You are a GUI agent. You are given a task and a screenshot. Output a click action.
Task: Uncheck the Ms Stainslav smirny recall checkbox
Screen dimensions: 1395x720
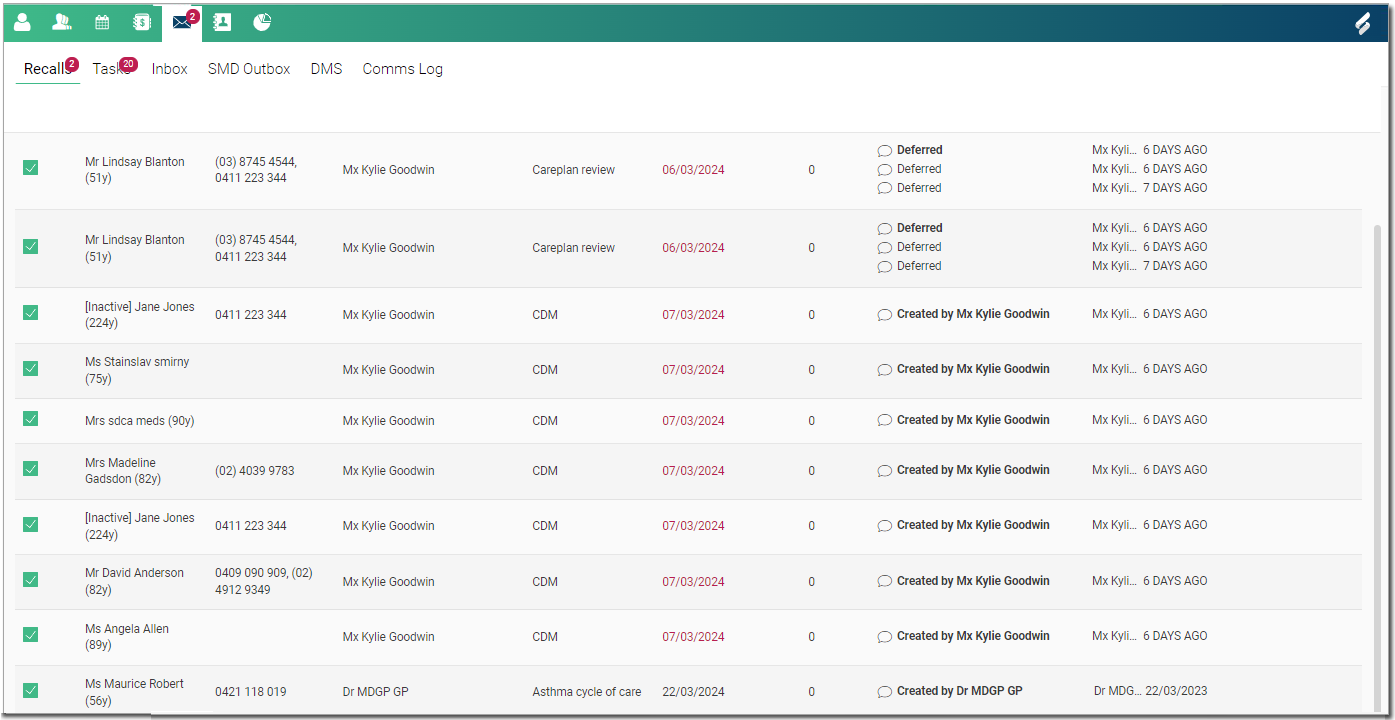31,368
